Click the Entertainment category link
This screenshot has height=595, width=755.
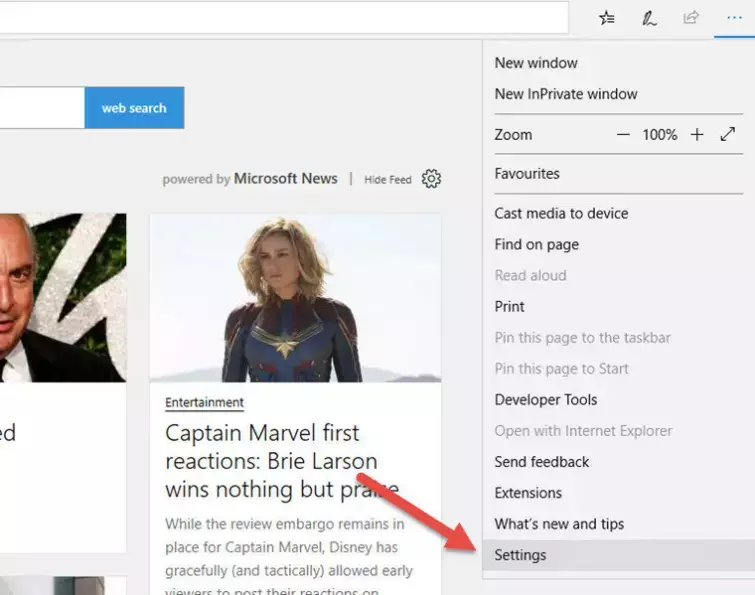coord(205,402)
